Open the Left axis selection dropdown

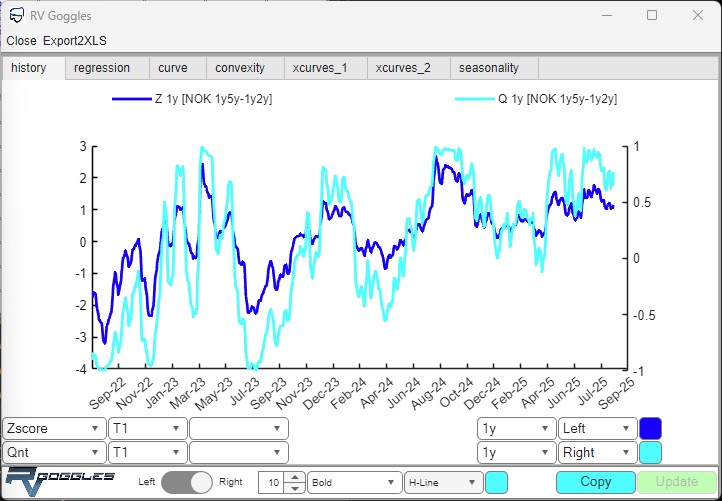click(597, 428)
